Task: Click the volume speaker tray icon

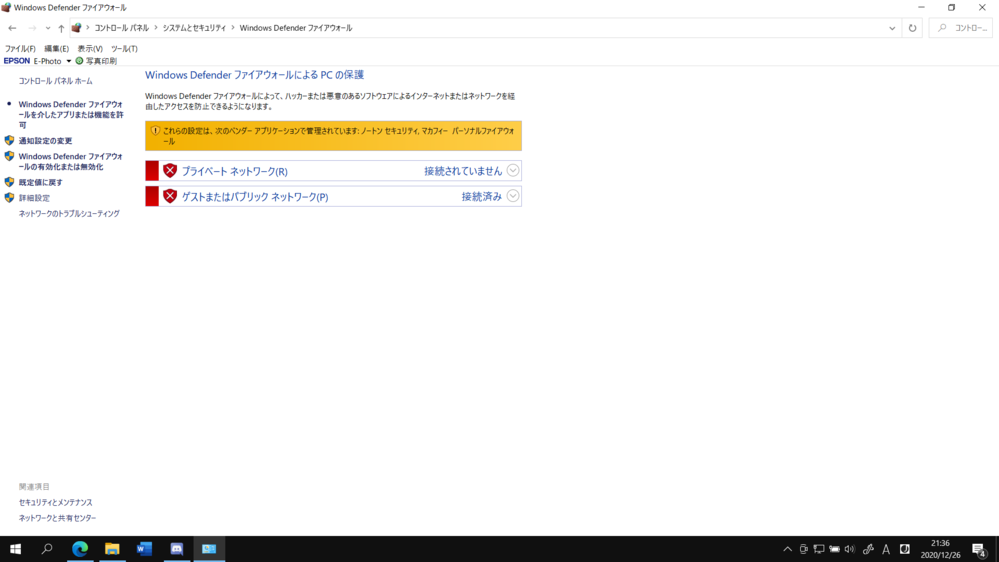Action: 850,549
